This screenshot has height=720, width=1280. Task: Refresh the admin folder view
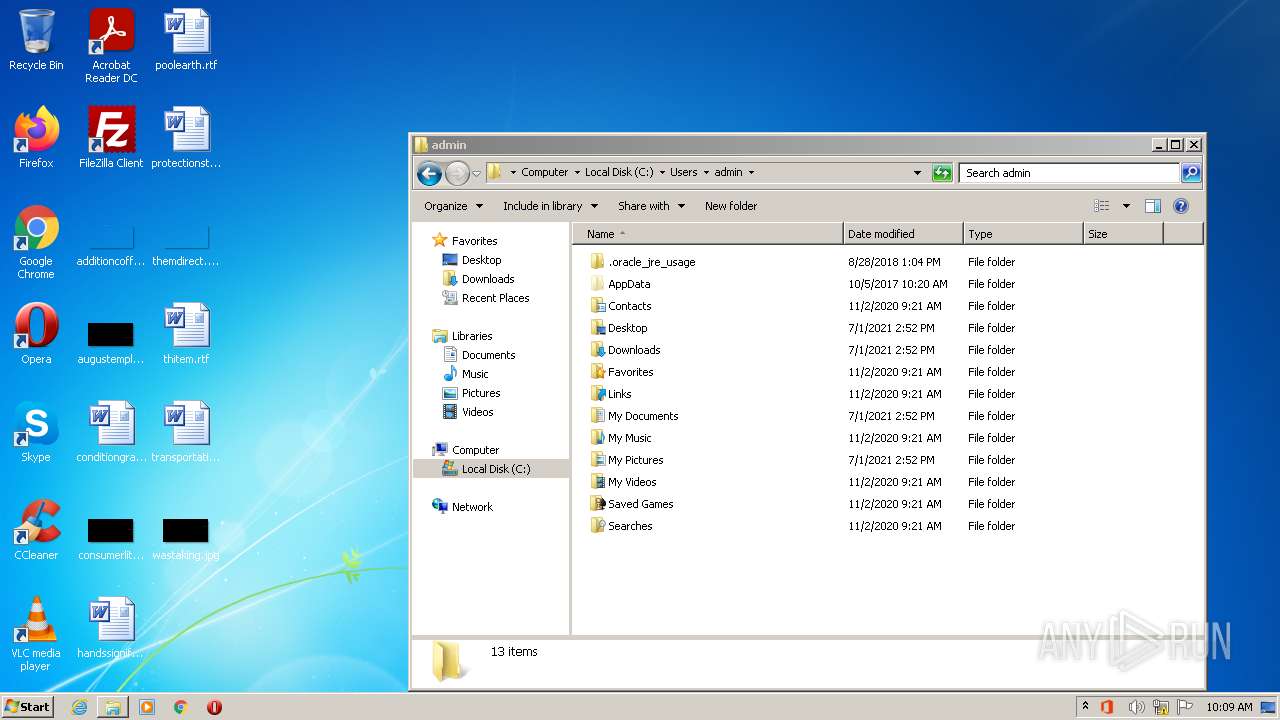942,173
